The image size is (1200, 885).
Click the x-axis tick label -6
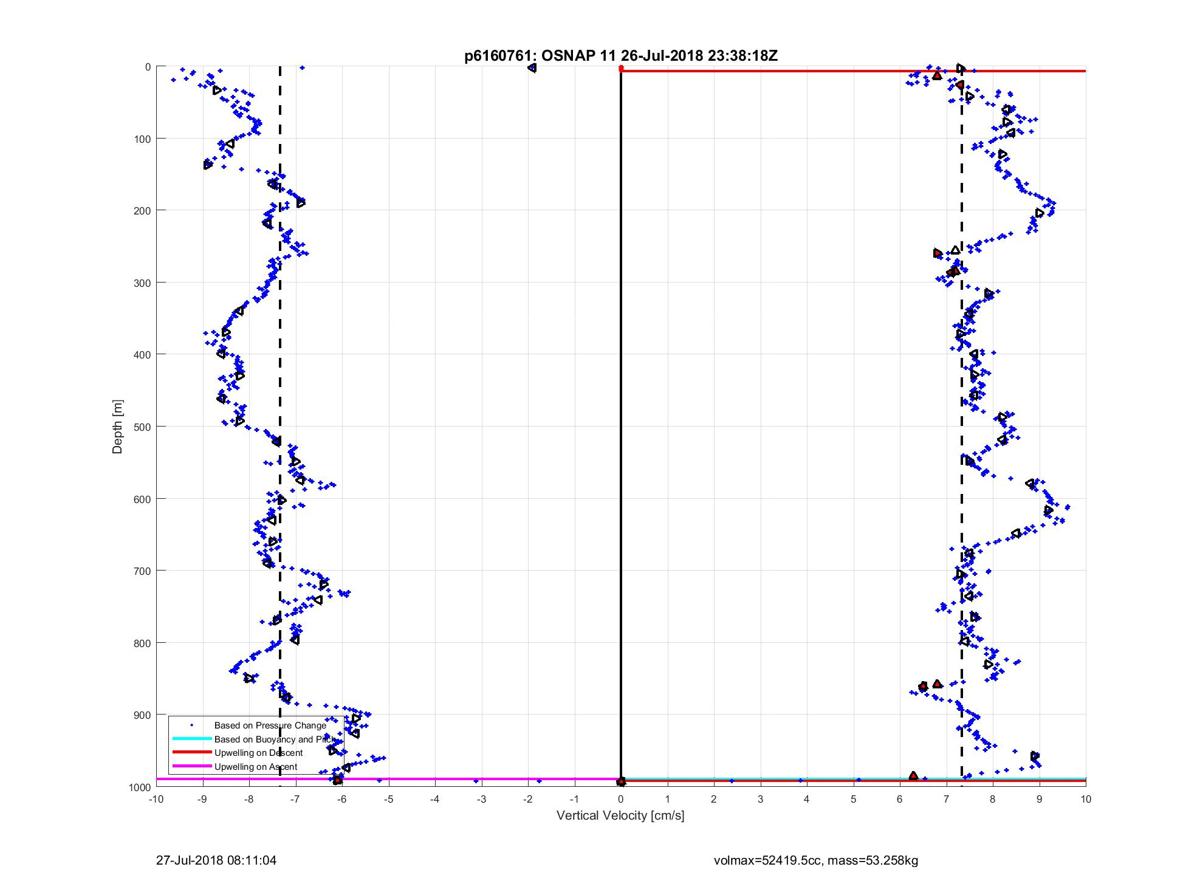pos(341,799)
